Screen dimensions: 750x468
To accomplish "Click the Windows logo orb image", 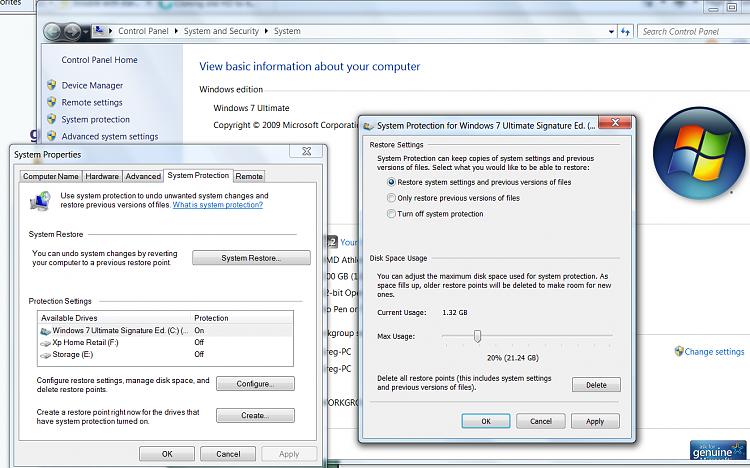I will pyautogui.click(x=698, y=153).
